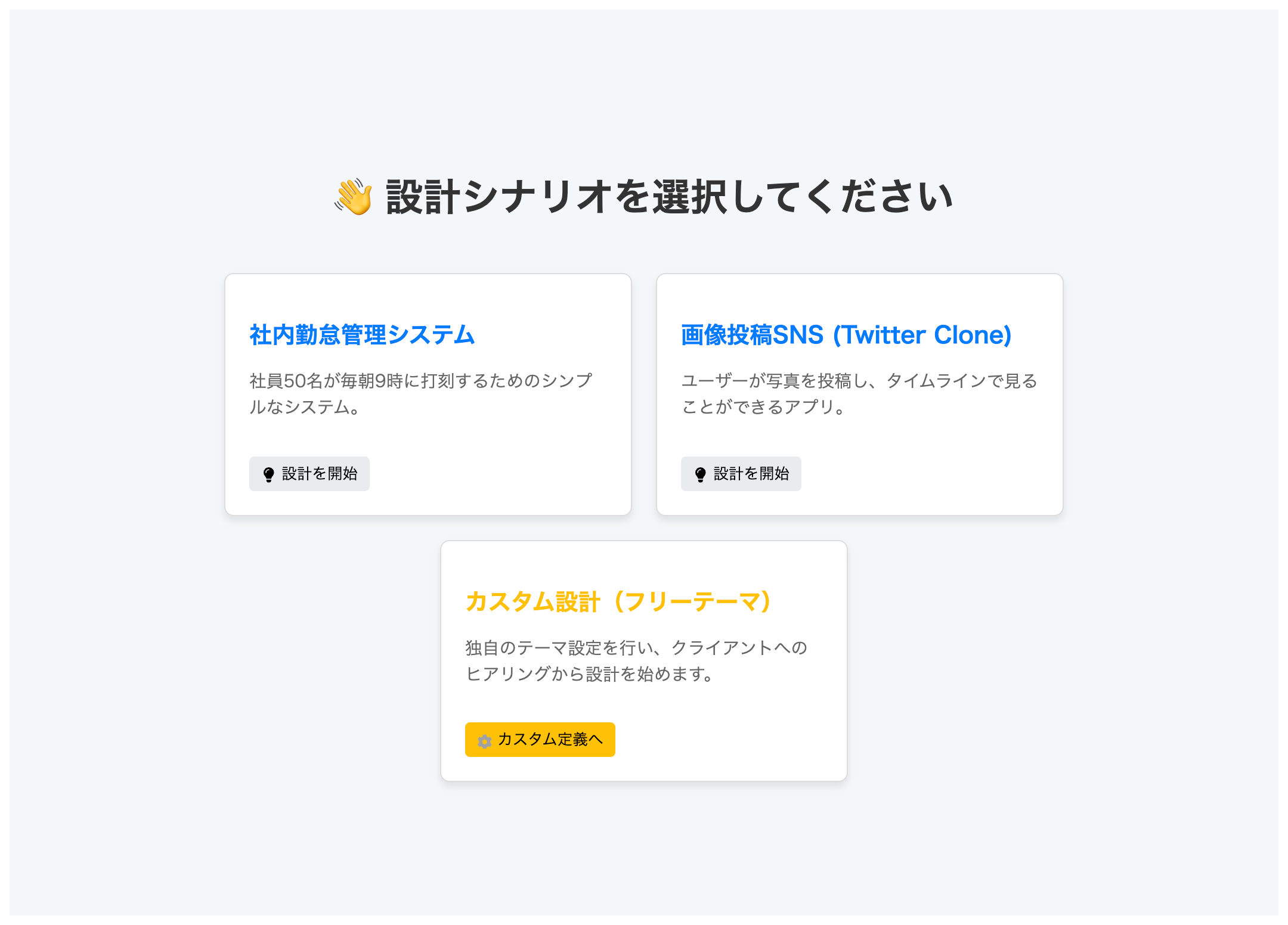Select 設計を開始 for the attendance management scenario
This screenshot has height=925, width=1288.
(x=309, y=474)
